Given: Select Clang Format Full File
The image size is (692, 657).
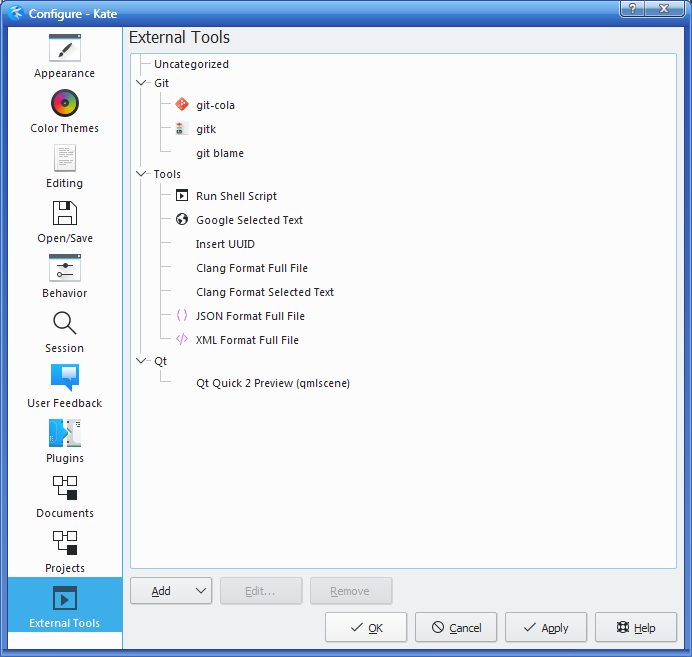Looking at the screenshot, I should [x=252, y=268].
